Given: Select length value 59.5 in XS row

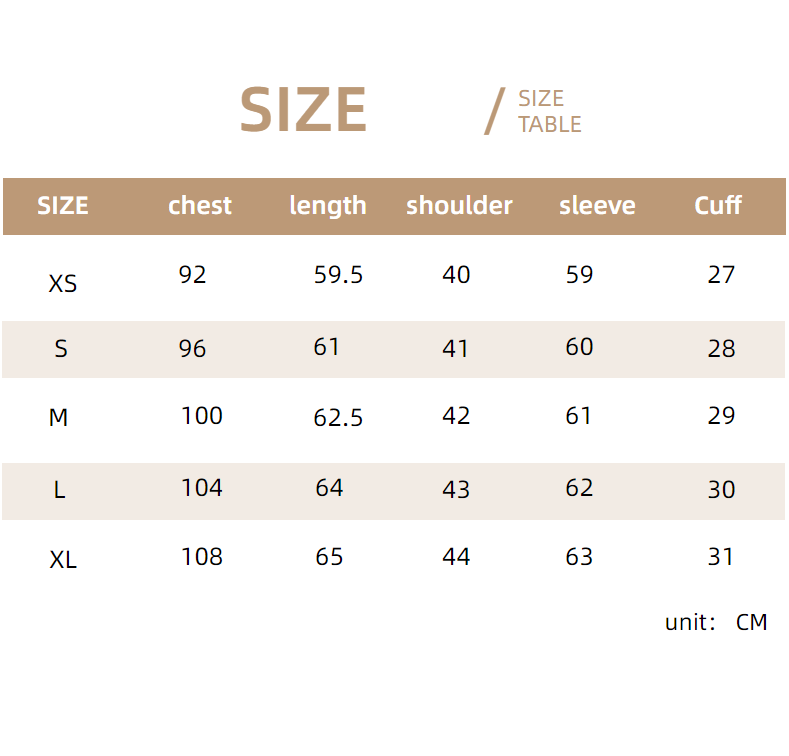Looking at the screenshot, I should point(338,275).
